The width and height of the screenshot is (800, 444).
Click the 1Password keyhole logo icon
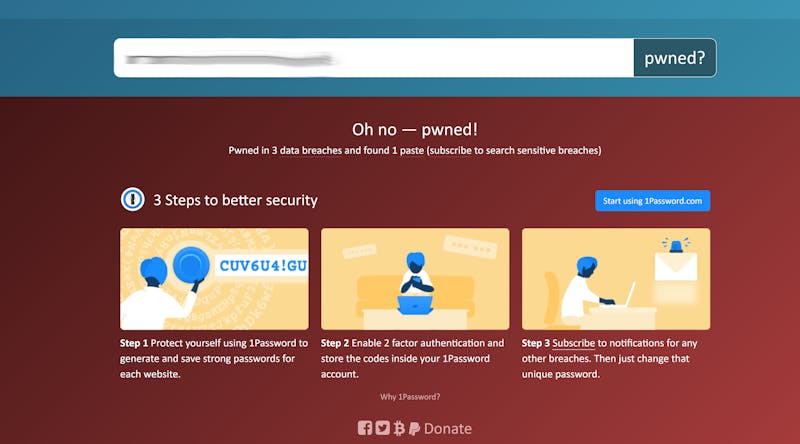point(133,199)
